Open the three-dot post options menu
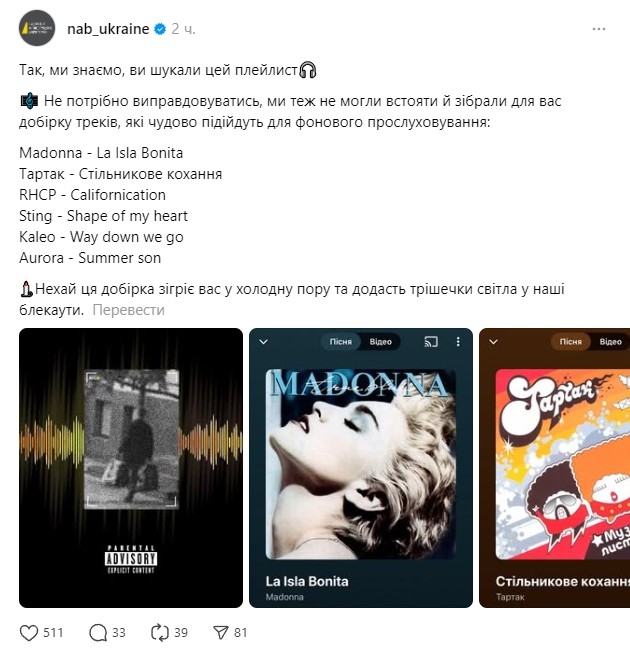Image resolution: width=630 pixels, height=656 pixels. pos(599,29)
